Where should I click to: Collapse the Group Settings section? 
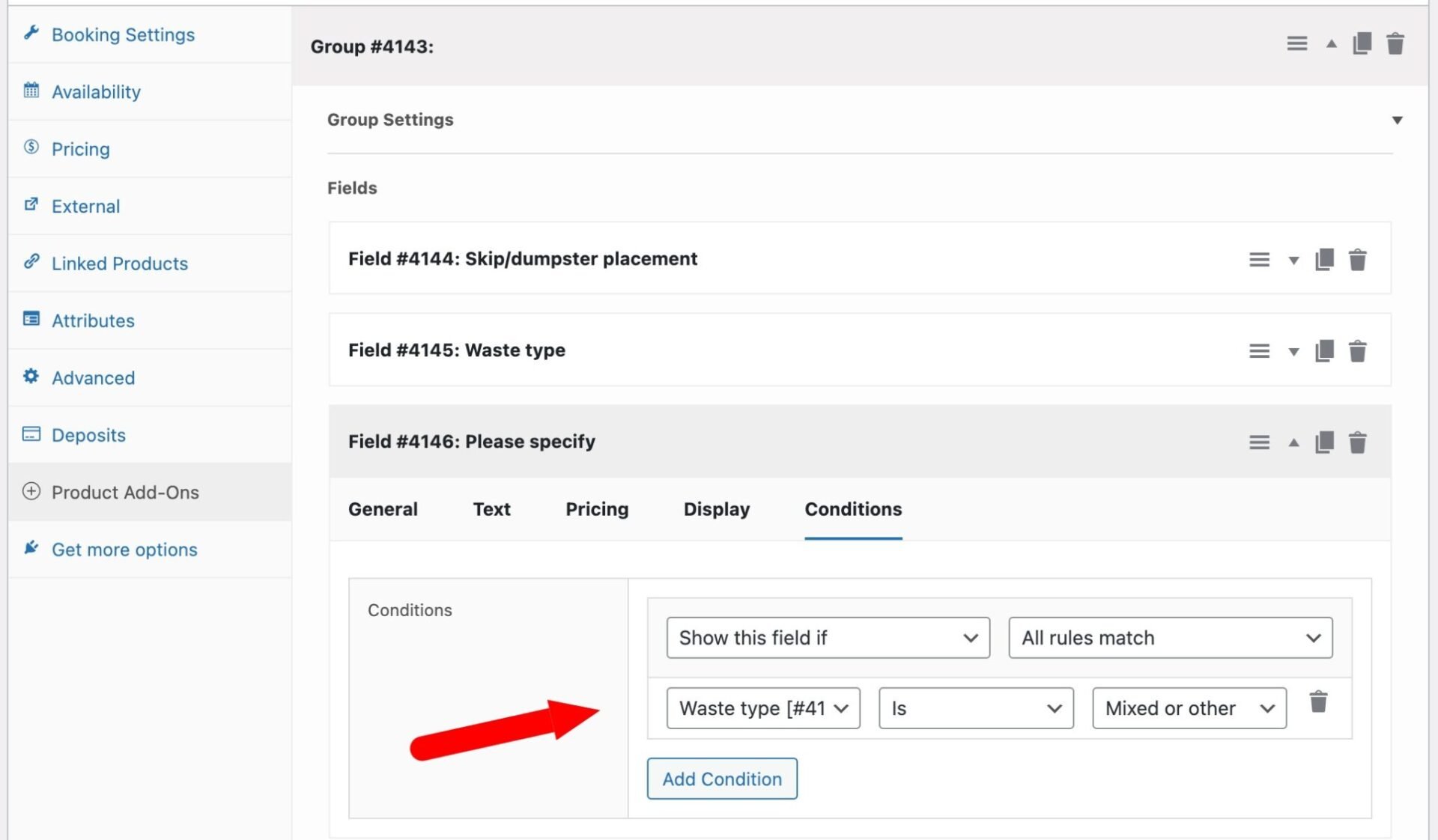1398,120
